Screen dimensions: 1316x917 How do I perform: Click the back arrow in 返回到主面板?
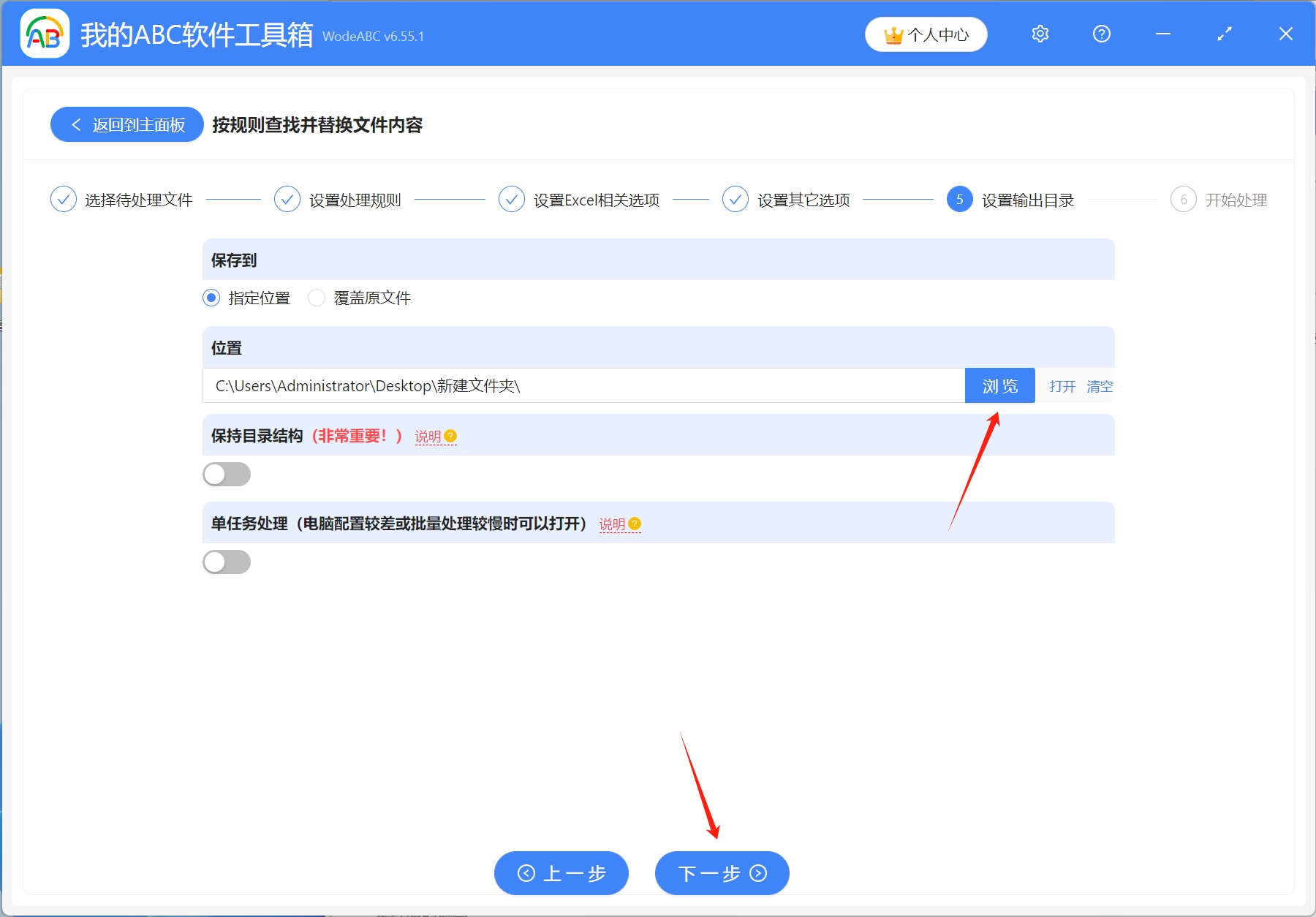(x=76, y=124)
